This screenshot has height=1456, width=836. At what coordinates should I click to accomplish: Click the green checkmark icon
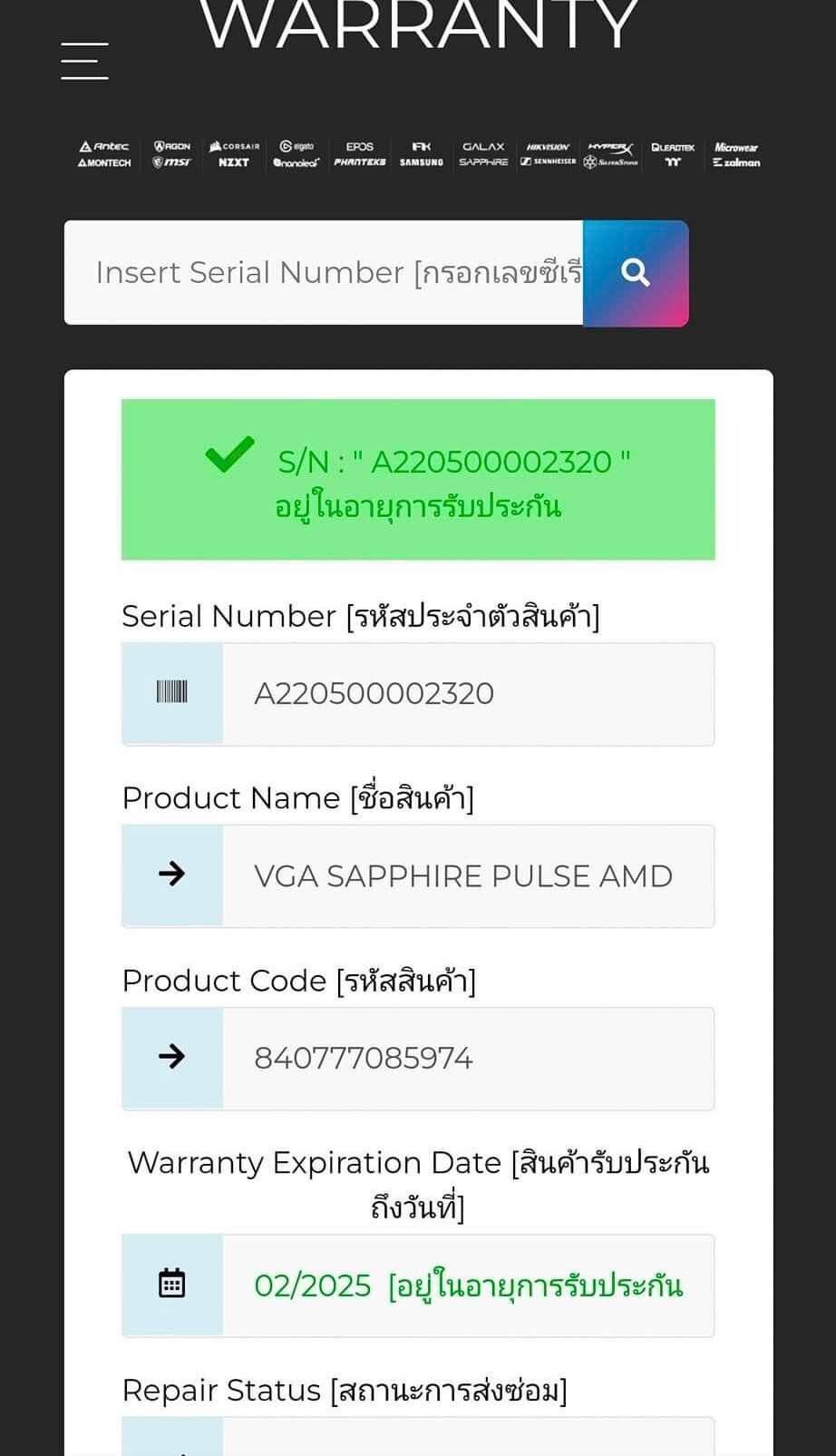click(229, 455)
